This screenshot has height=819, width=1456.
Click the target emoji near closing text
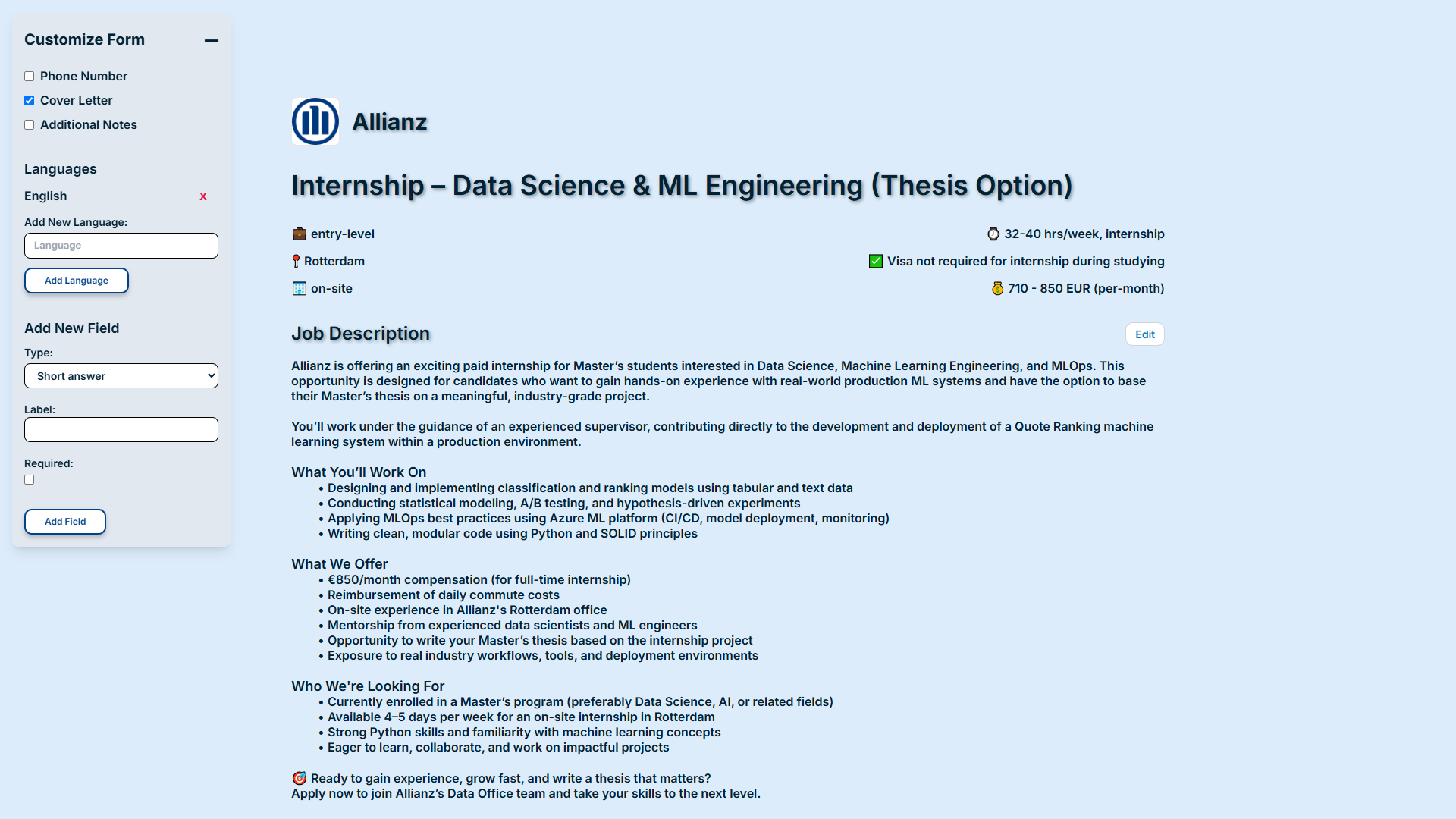(300, 779)
